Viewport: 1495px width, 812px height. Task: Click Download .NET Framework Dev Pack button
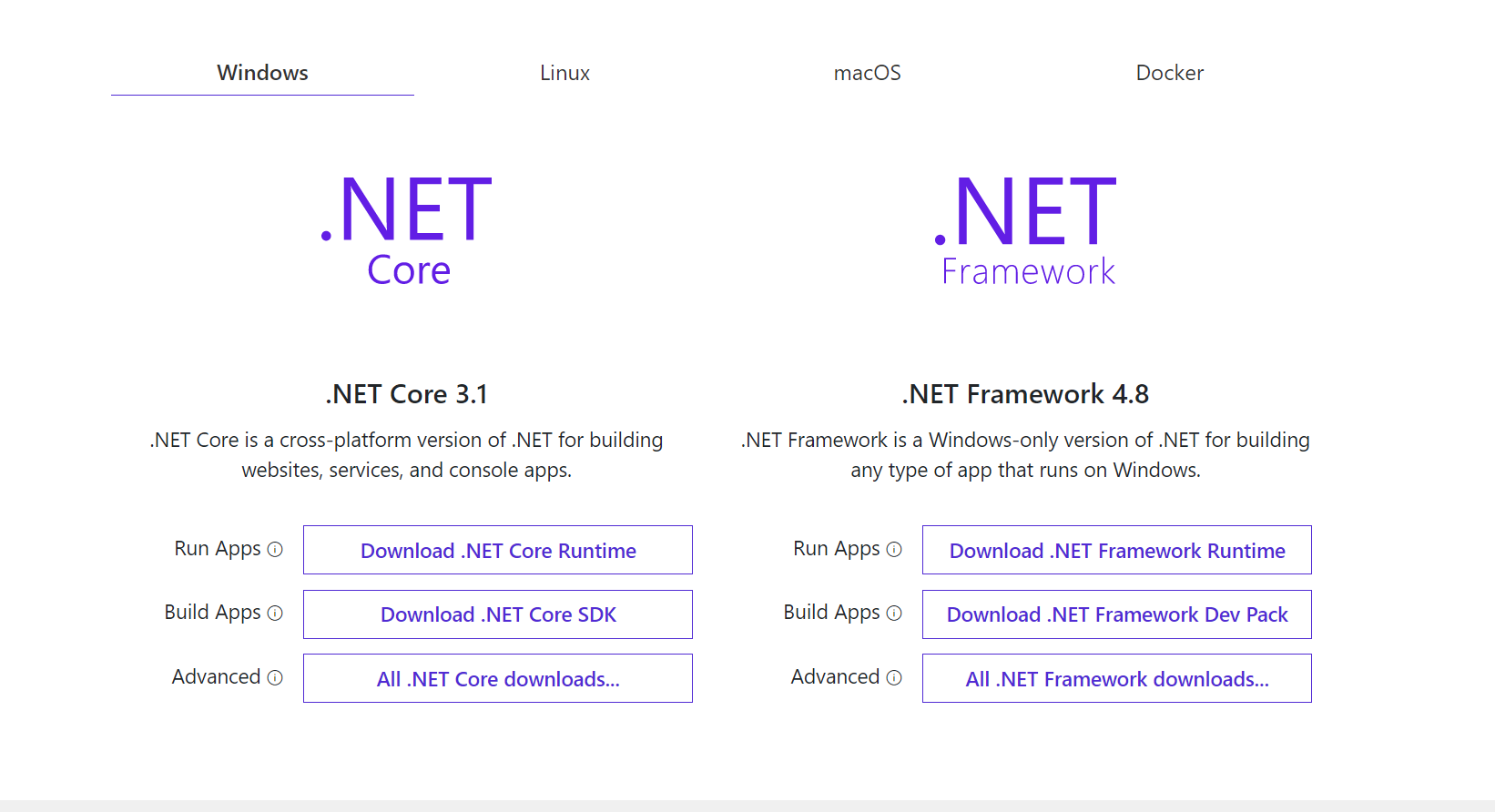[x=1117, y=614]
